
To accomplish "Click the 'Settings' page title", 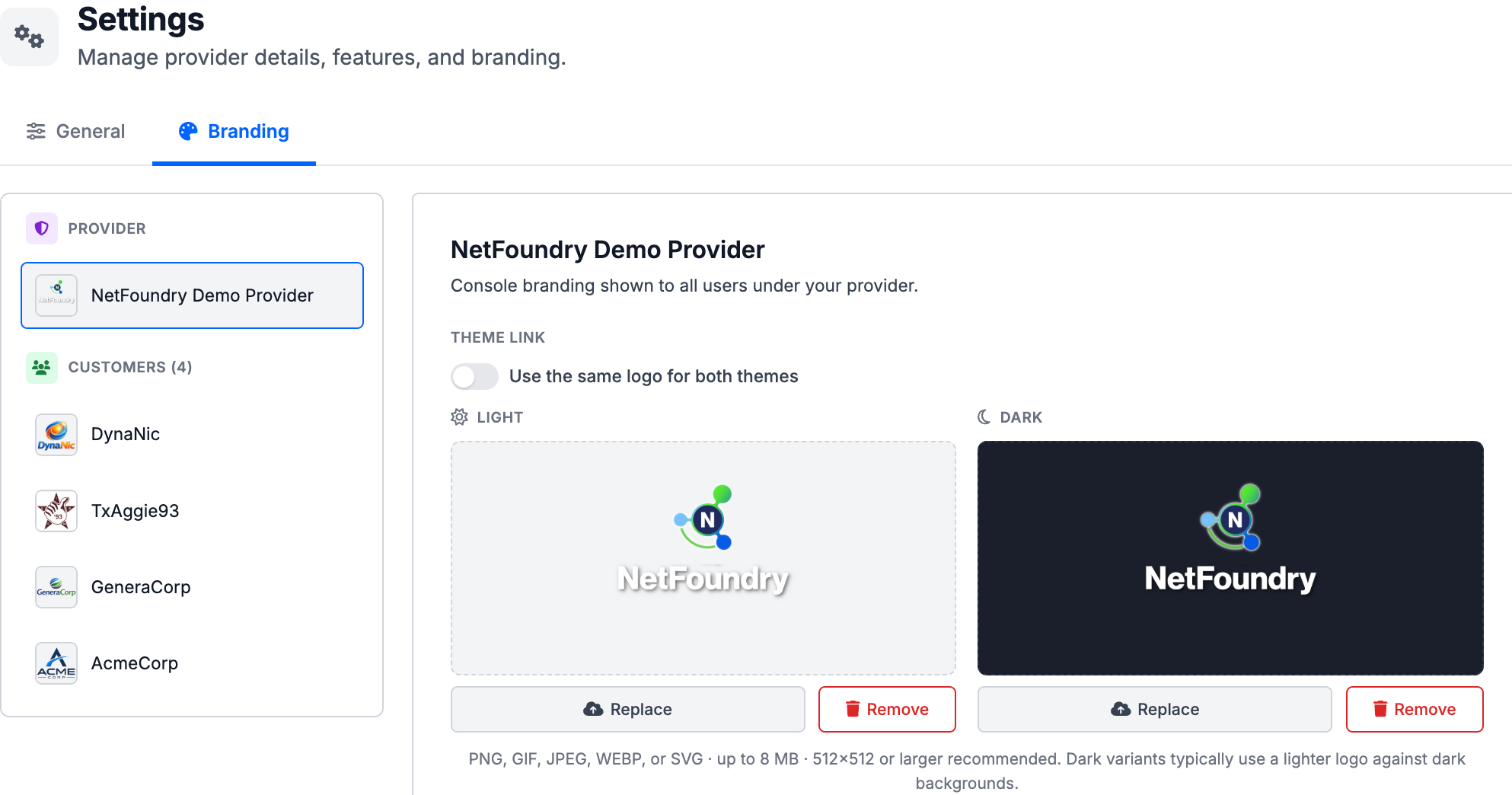I will [141, 18].
